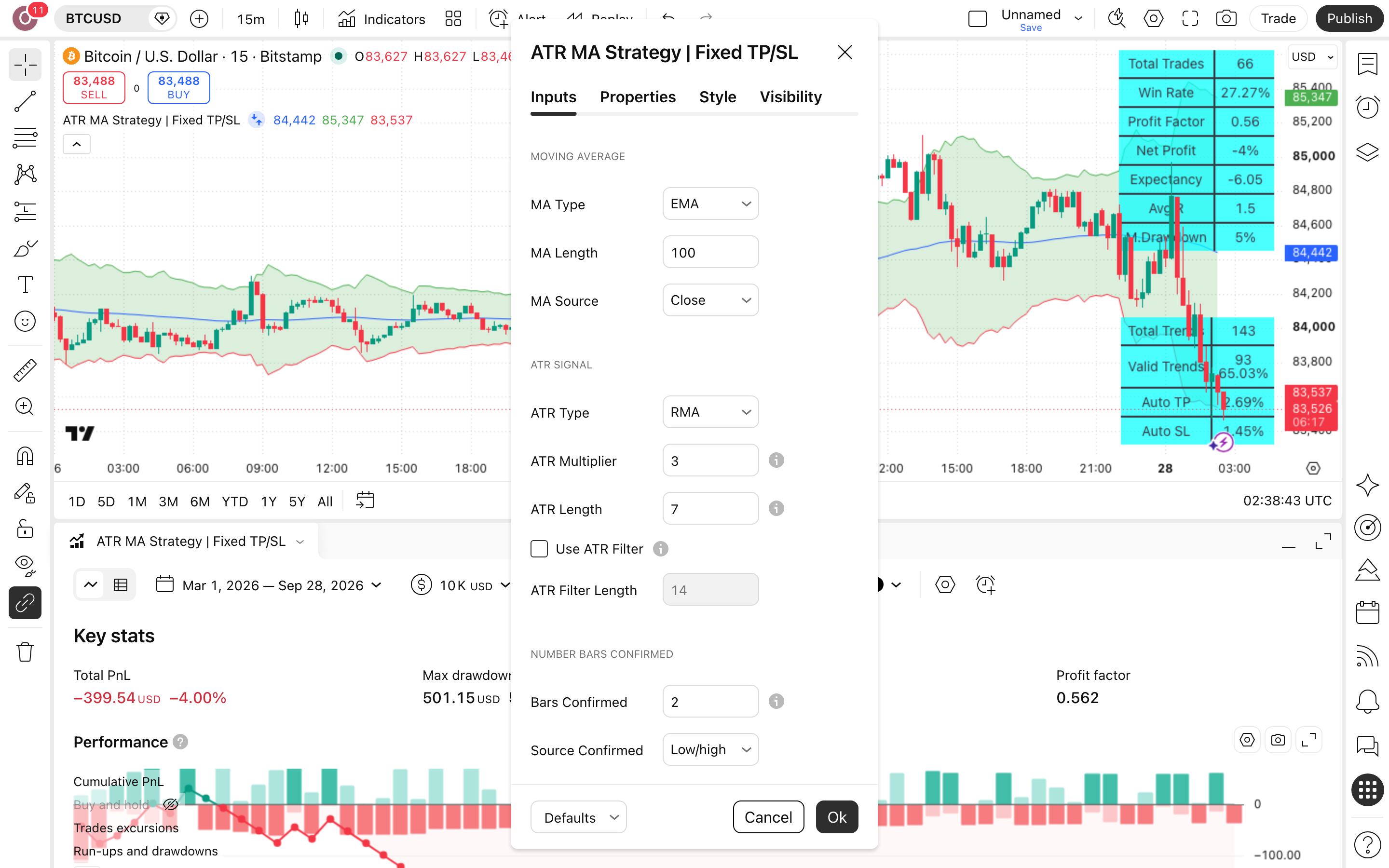Remove drawings with the trash icon
This screenshot has width=1389, height=868.
click(25, 651)
